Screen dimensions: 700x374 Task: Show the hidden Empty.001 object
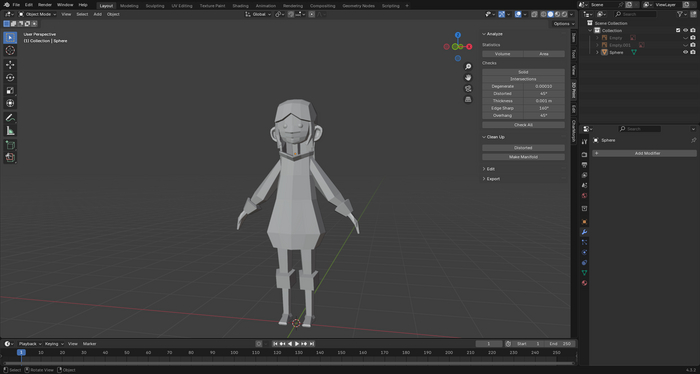coord(685,45)
